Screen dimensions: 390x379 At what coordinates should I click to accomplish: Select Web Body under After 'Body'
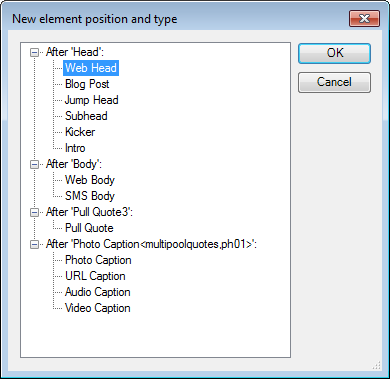click(x=90, y=180)
